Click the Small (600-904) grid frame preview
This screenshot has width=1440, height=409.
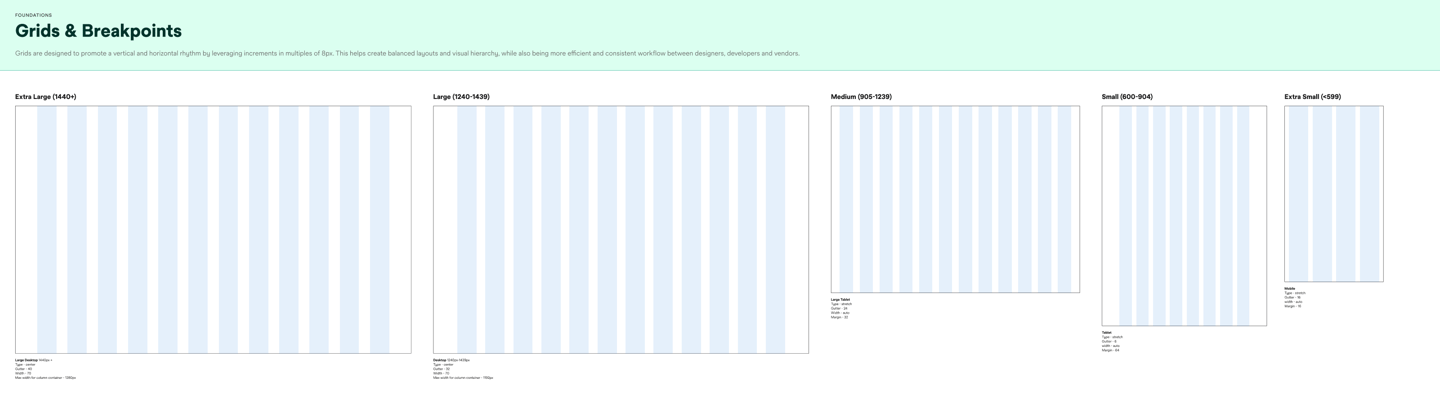[1184, 216]
